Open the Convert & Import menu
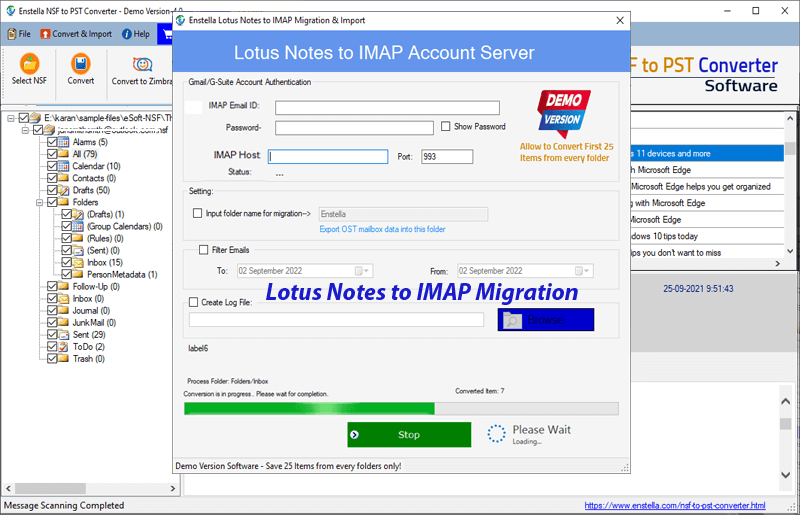Image resolution: width=800 pixels, height=515 pixels. [x=76, y=34]
